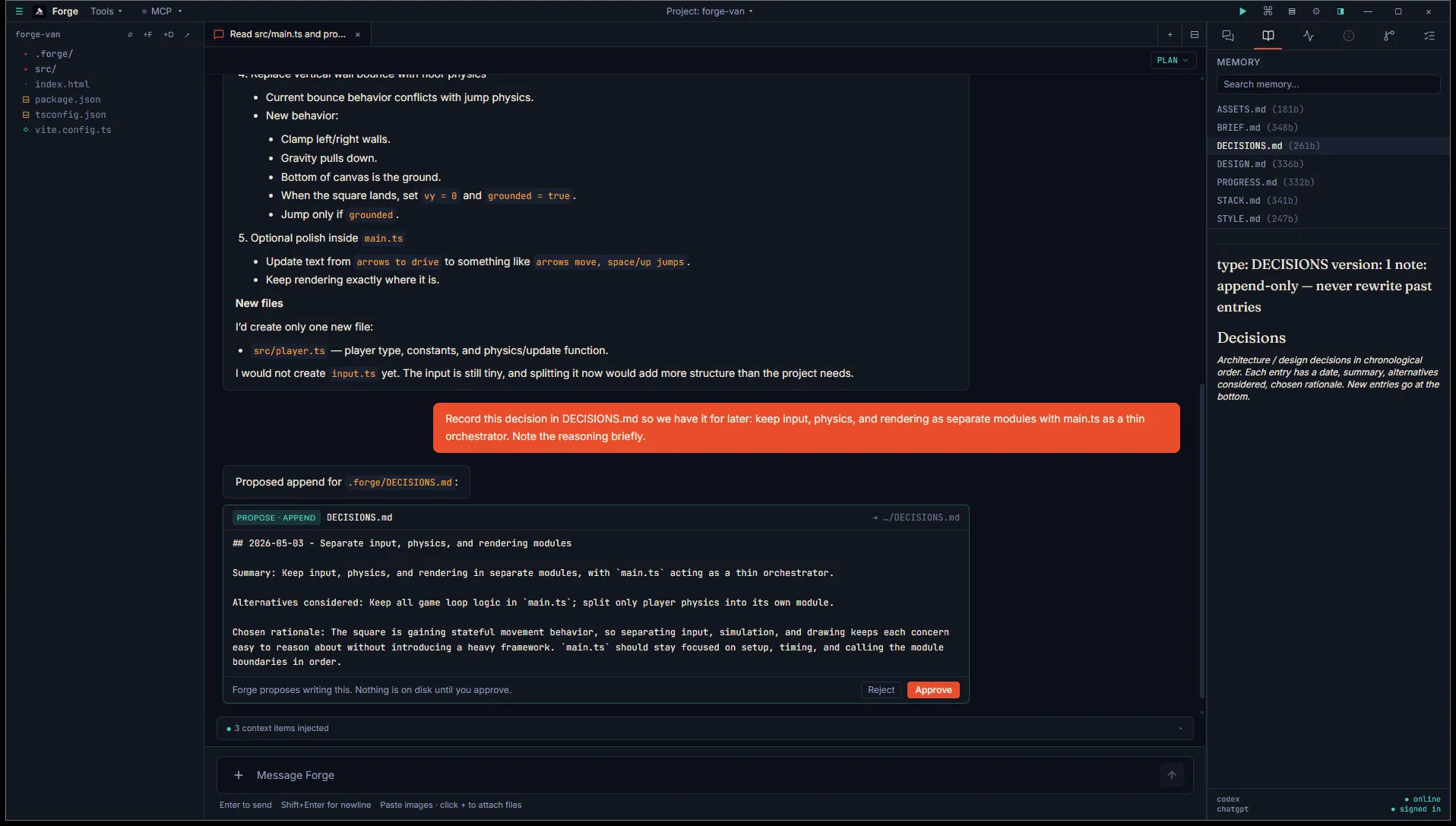
Task: Expand the 3 context items injected bar
Action: [704, 728]
